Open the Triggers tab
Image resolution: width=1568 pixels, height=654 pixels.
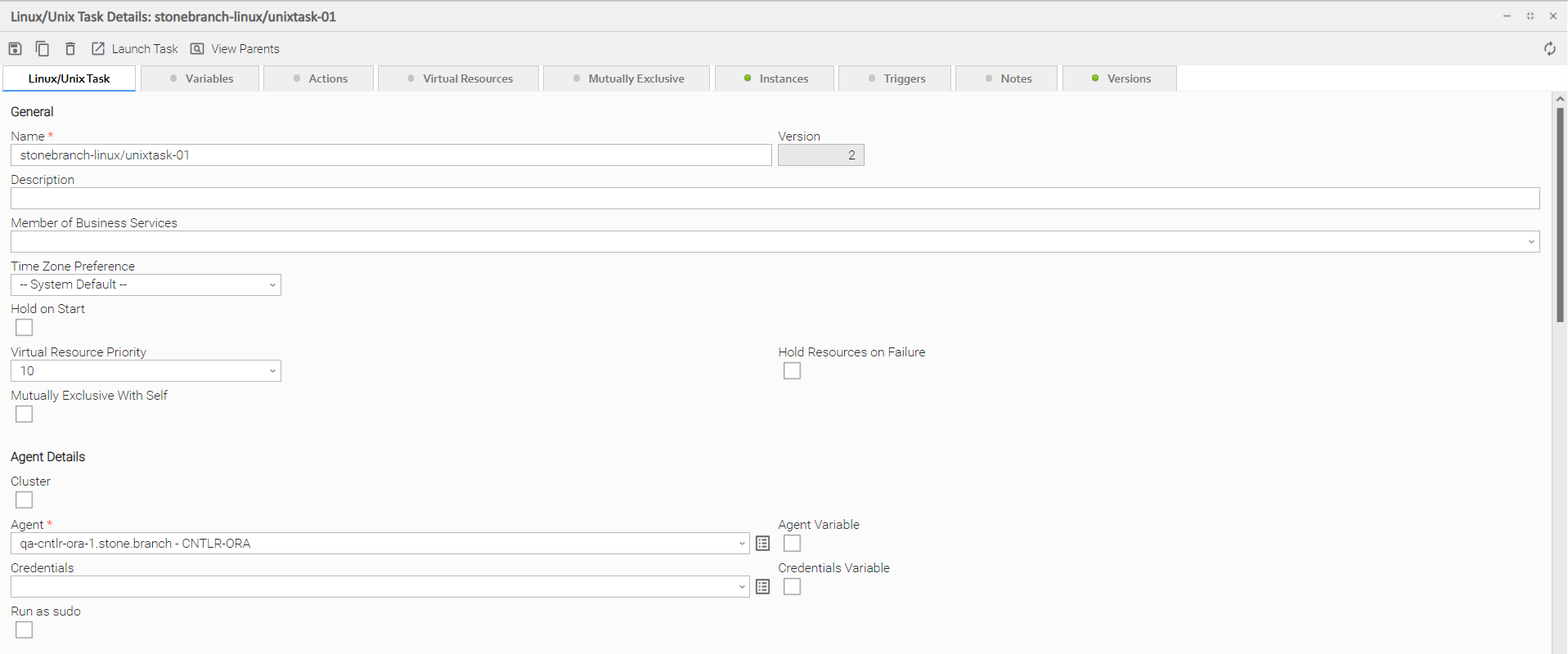pyautogui.click(x=896, y=78)
